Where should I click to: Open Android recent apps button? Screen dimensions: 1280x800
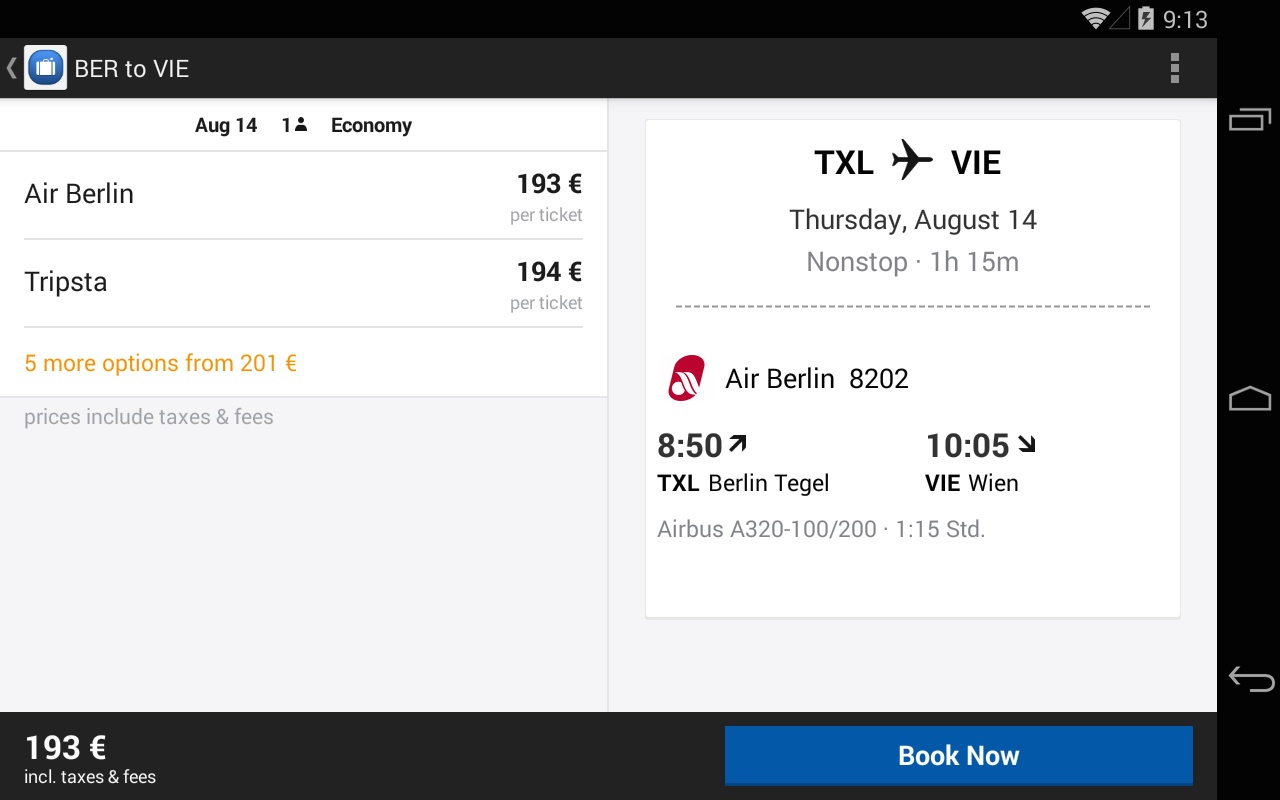pos(1249,120)
